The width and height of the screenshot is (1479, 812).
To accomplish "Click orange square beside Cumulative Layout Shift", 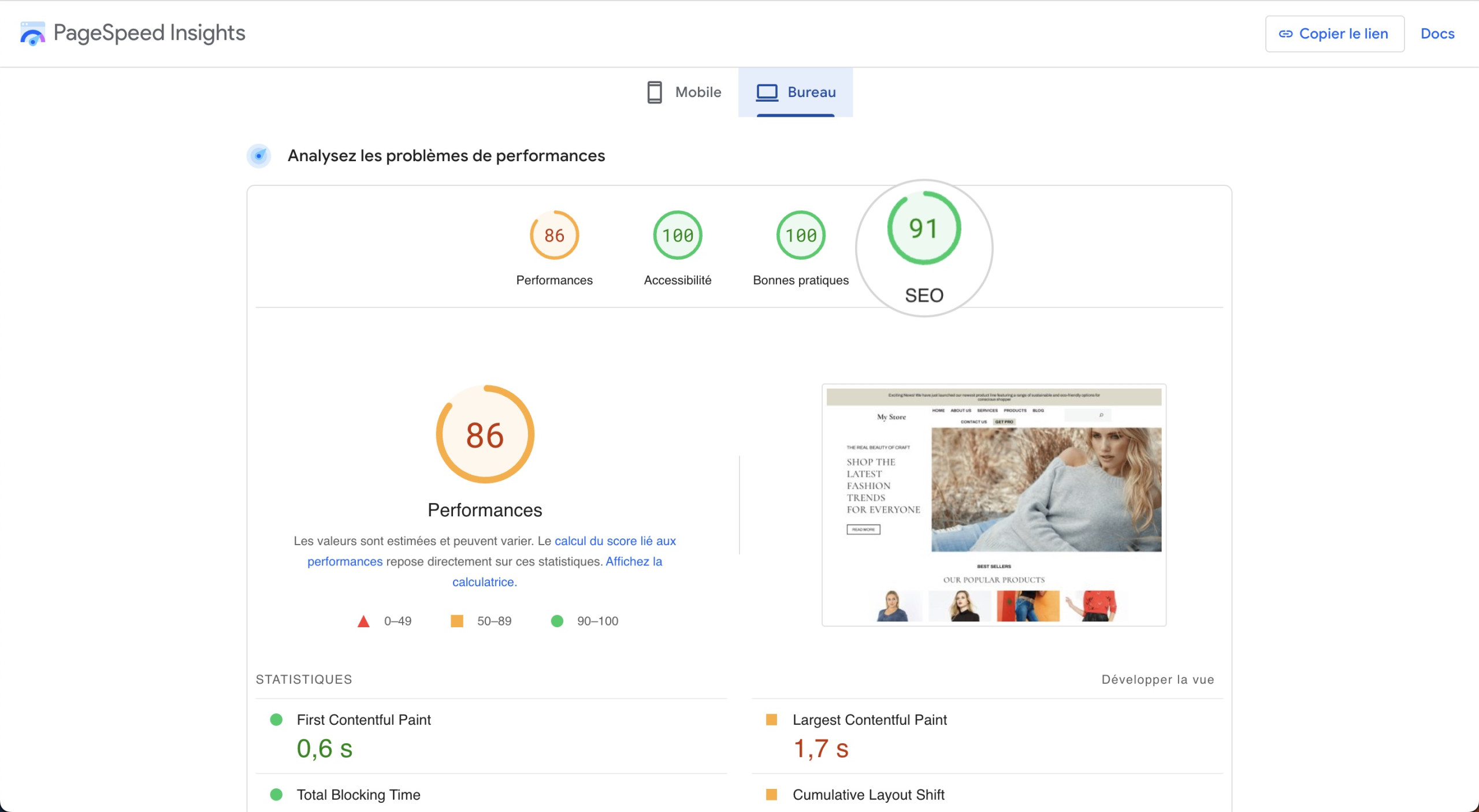I will coord(771,795).
